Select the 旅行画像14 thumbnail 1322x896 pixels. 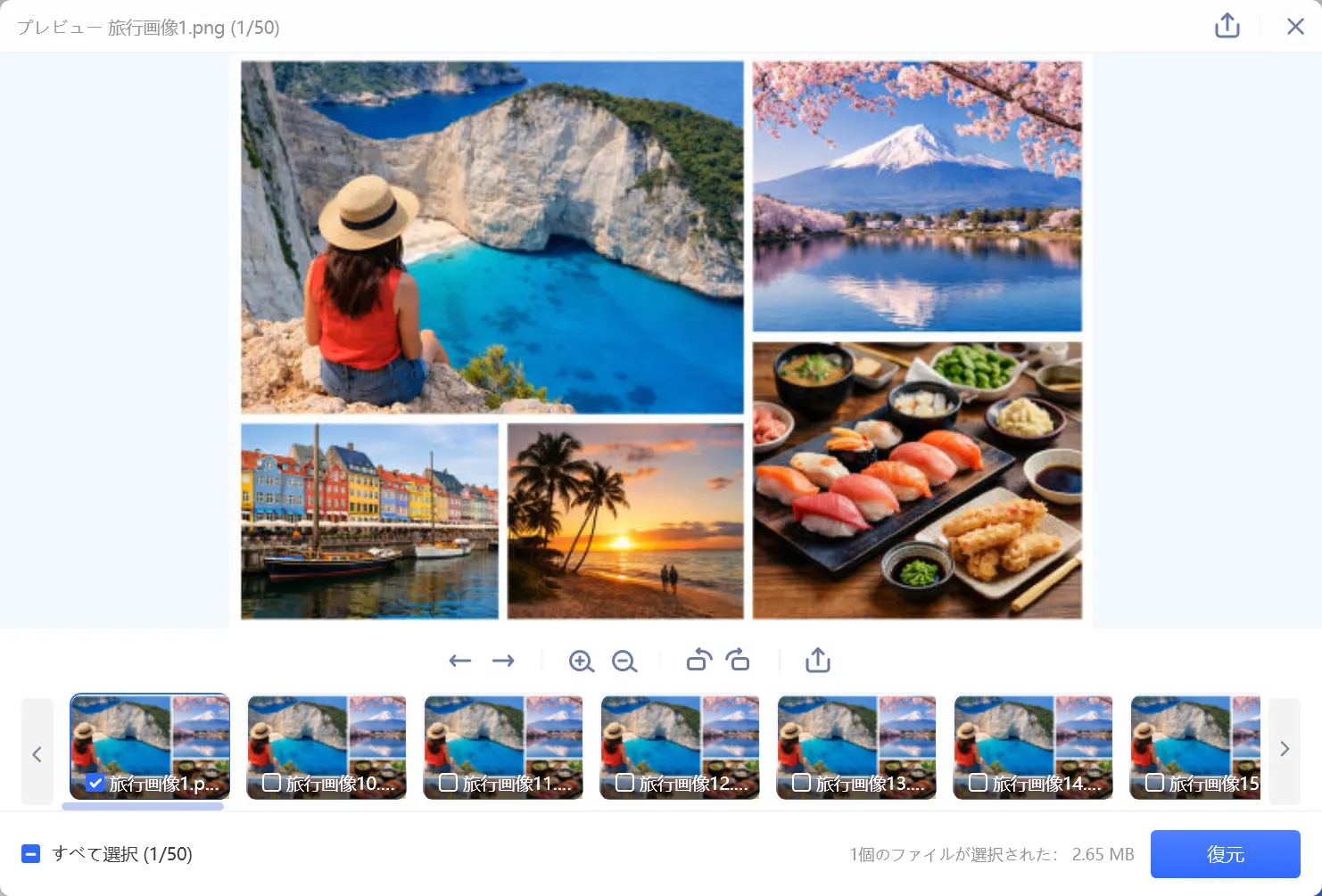coord(1033,747)
